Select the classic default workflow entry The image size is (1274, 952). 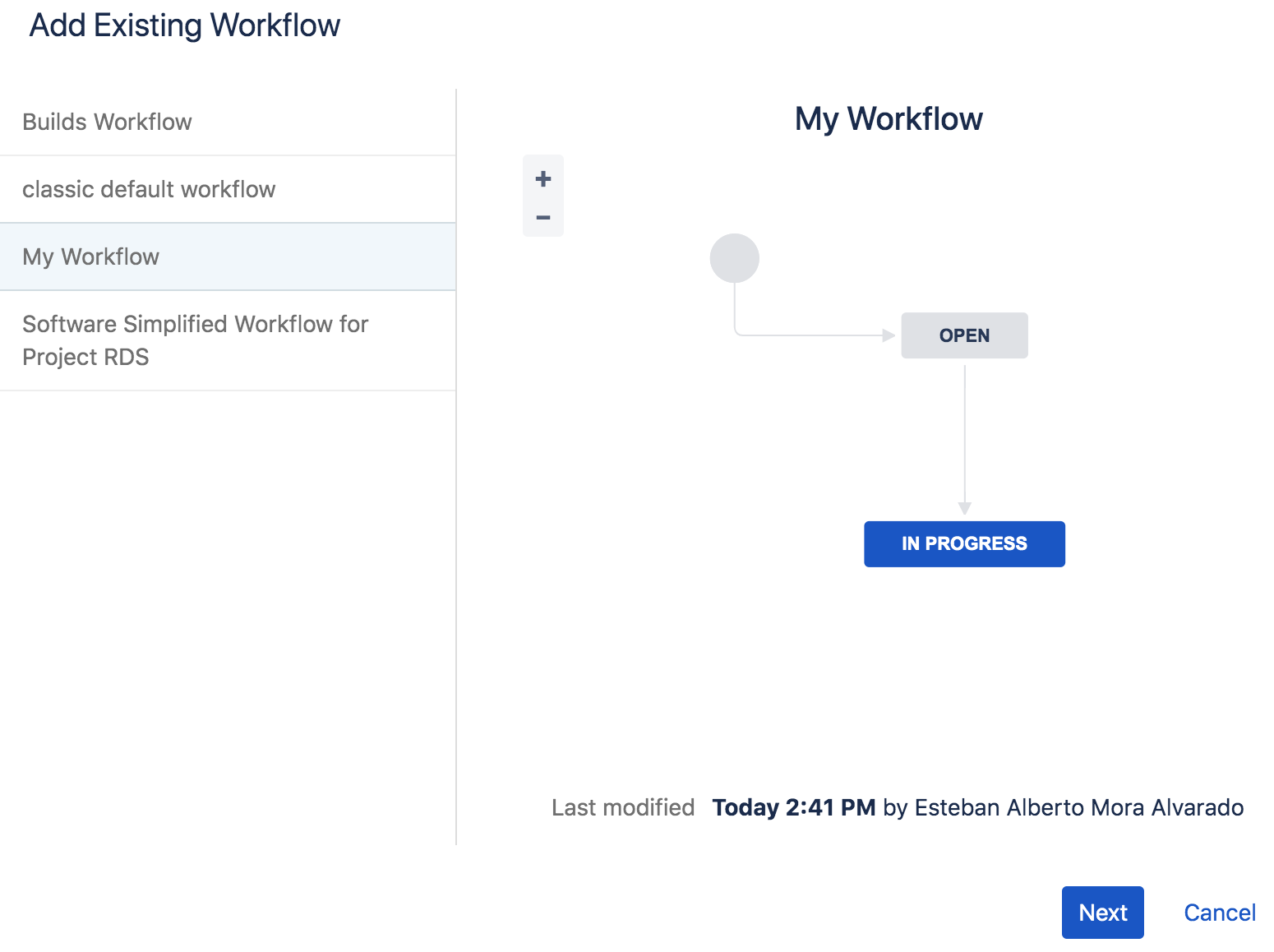(x=150, y=189)
